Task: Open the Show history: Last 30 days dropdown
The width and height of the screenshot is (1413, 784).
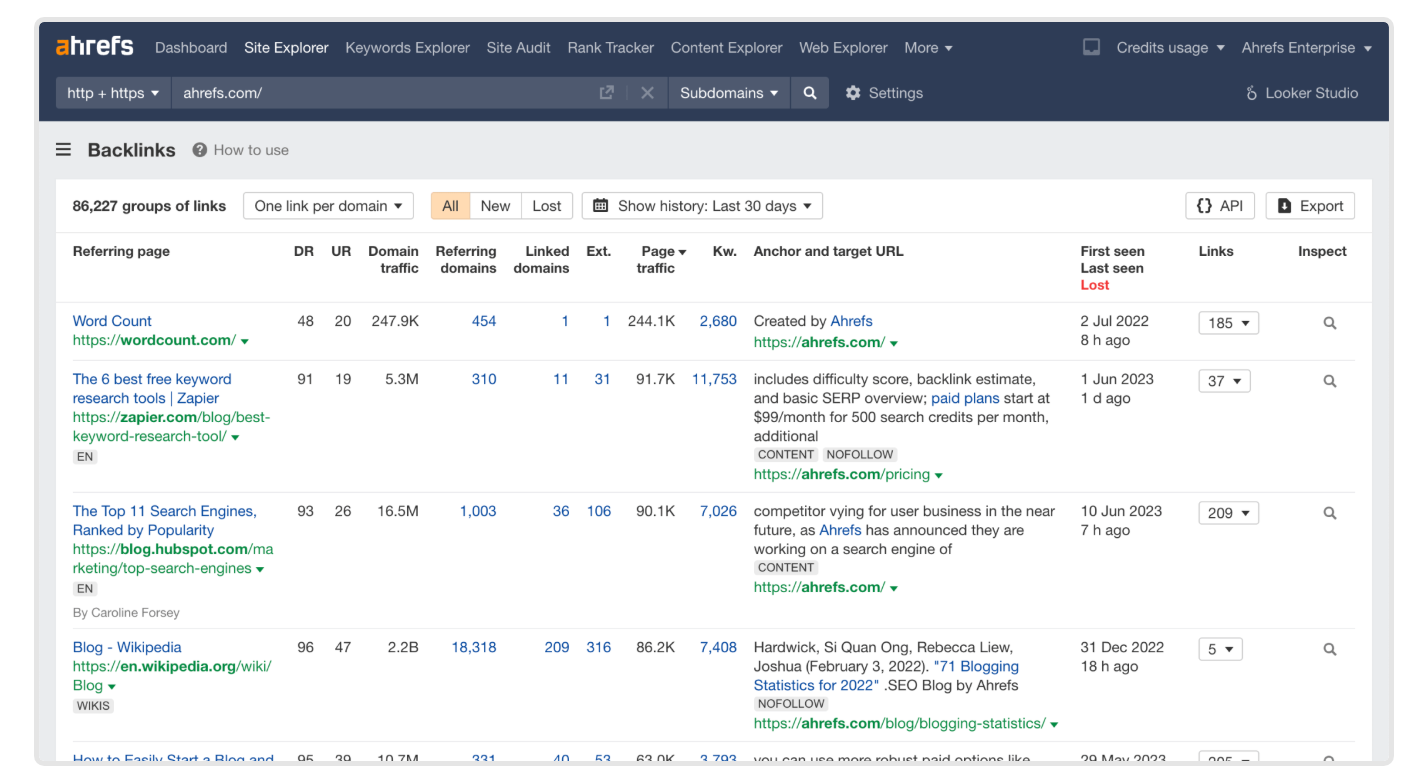Action: coord(702,206)
